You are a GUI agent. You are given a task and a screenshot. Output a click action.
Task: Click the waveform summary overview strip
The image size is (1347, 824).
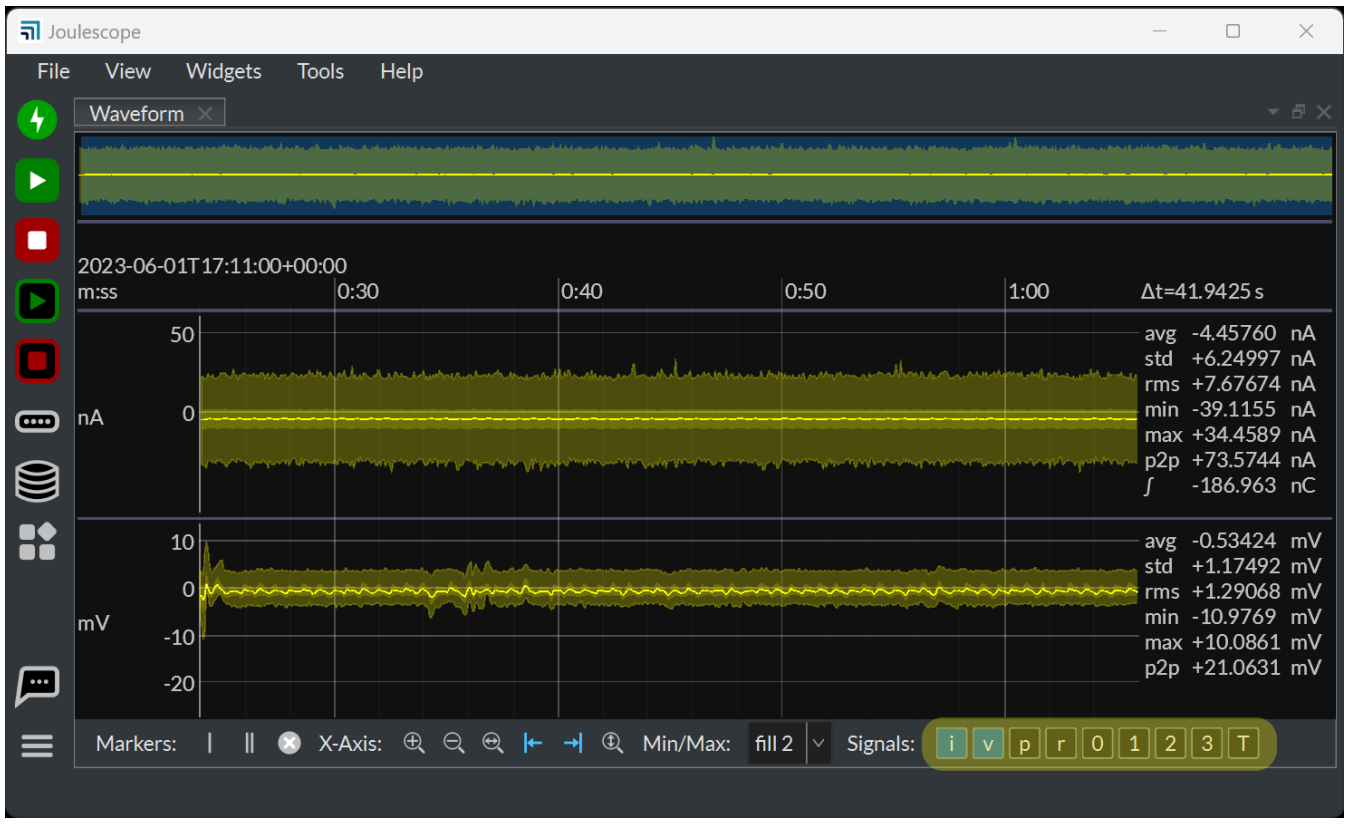(705, 176)
